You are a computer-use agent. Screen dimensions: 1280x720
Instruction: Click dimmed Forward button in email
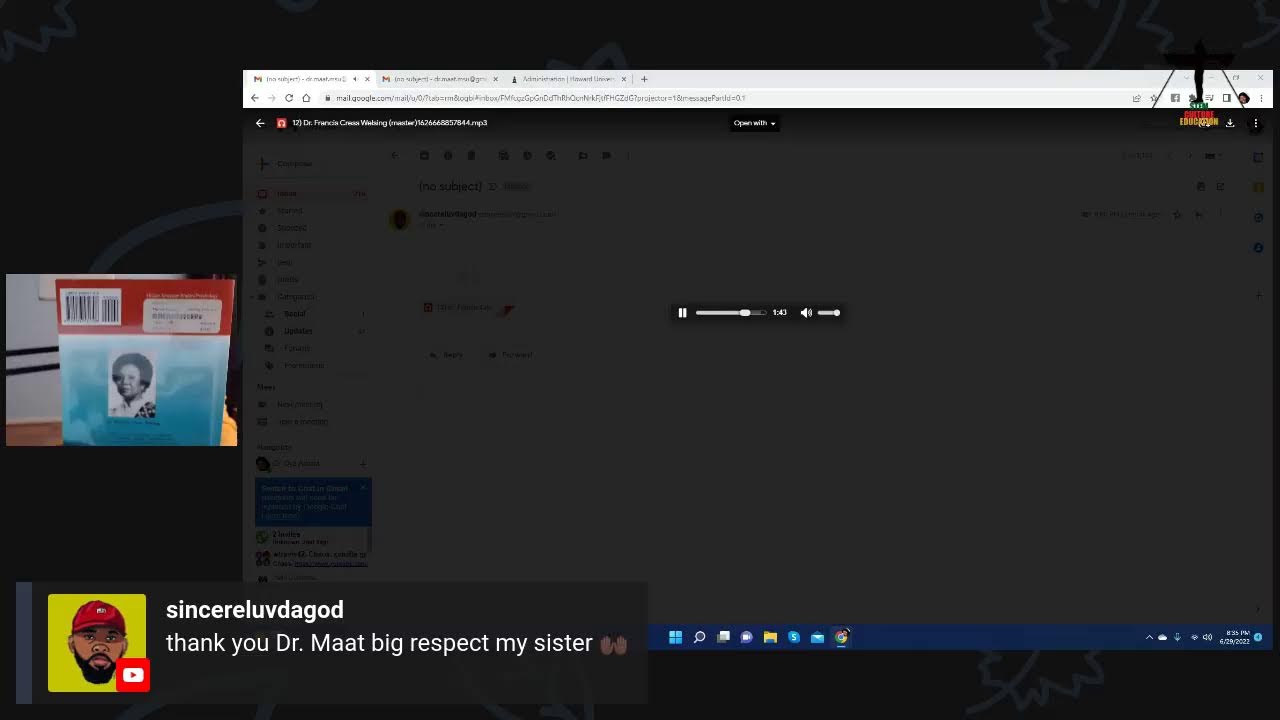click(510, 355)
